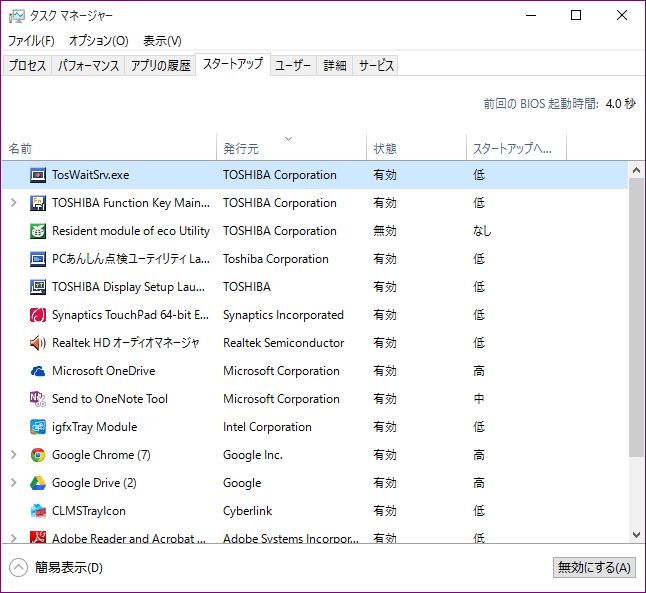Expand the Adobe Reader and Acrobat entry
646x593 pixels.
(x=14, y=538)
